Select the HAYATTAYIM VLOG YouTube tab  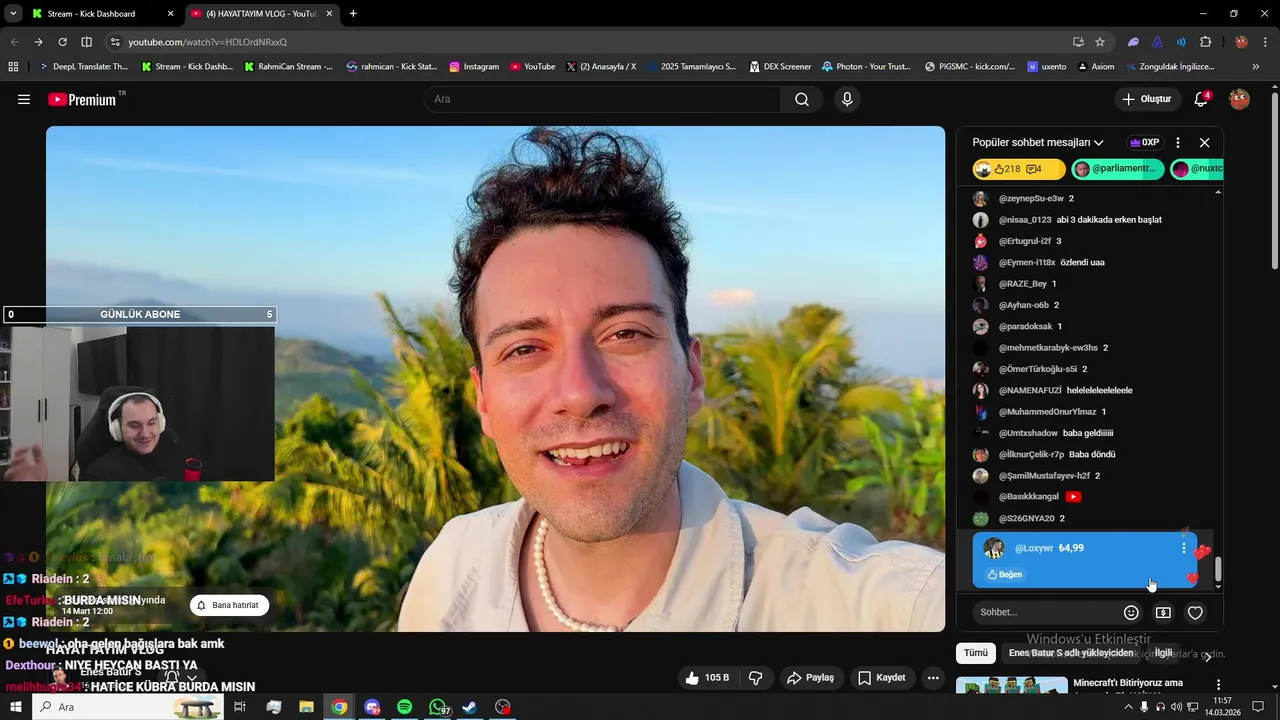click(262, 14)
